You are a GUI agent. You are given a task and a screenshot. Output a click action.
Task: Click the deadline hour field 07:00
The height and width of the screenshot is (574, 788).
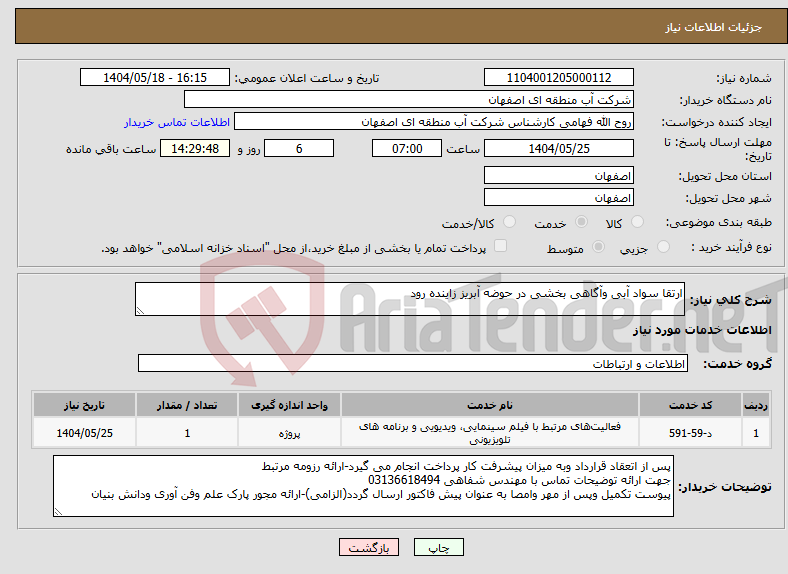[407, 148]
